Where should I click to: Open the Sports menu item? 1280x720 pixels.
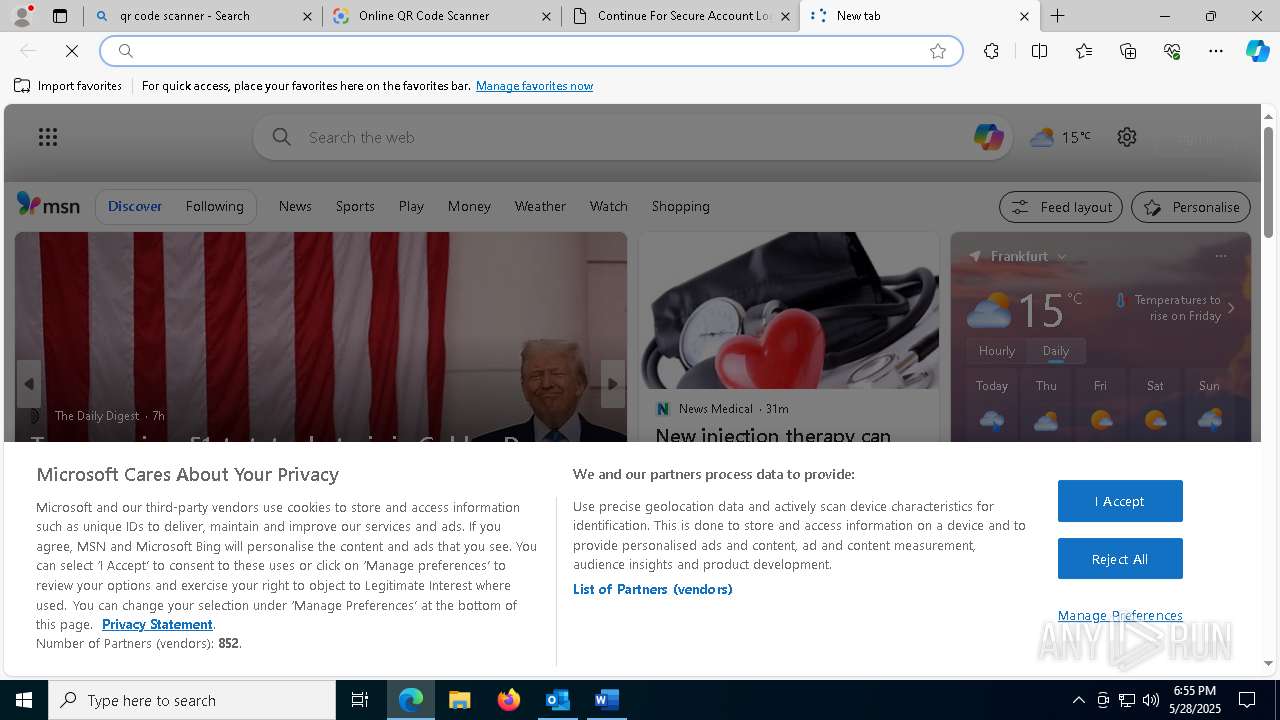355,206
